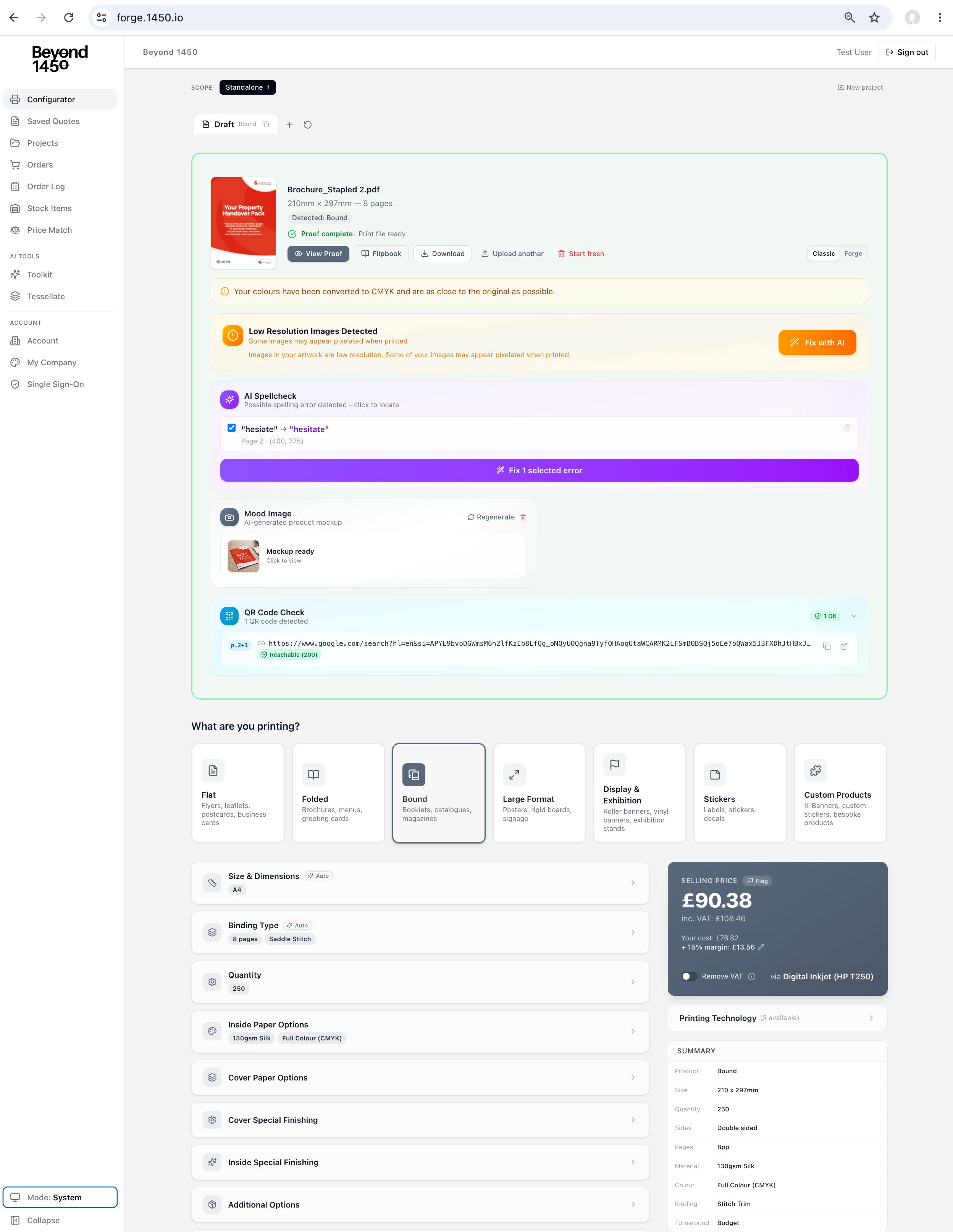Expand the Binding Type section
The image size is (953, 1232).
pyautogui.click(x=420, y=932)
